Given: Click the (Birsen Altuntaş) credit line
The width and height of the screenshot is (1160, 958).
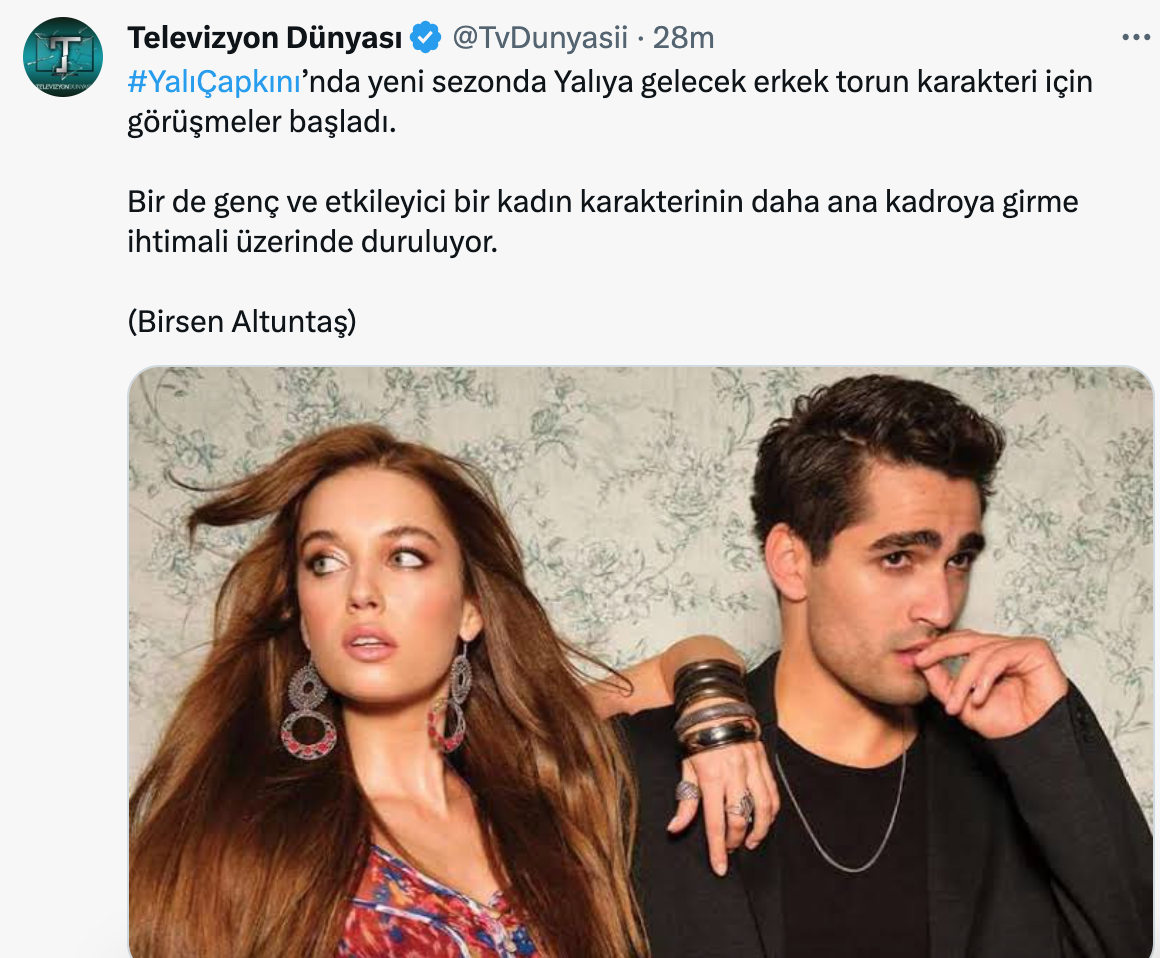Looking at the screenshot, I should pos(242,322).
